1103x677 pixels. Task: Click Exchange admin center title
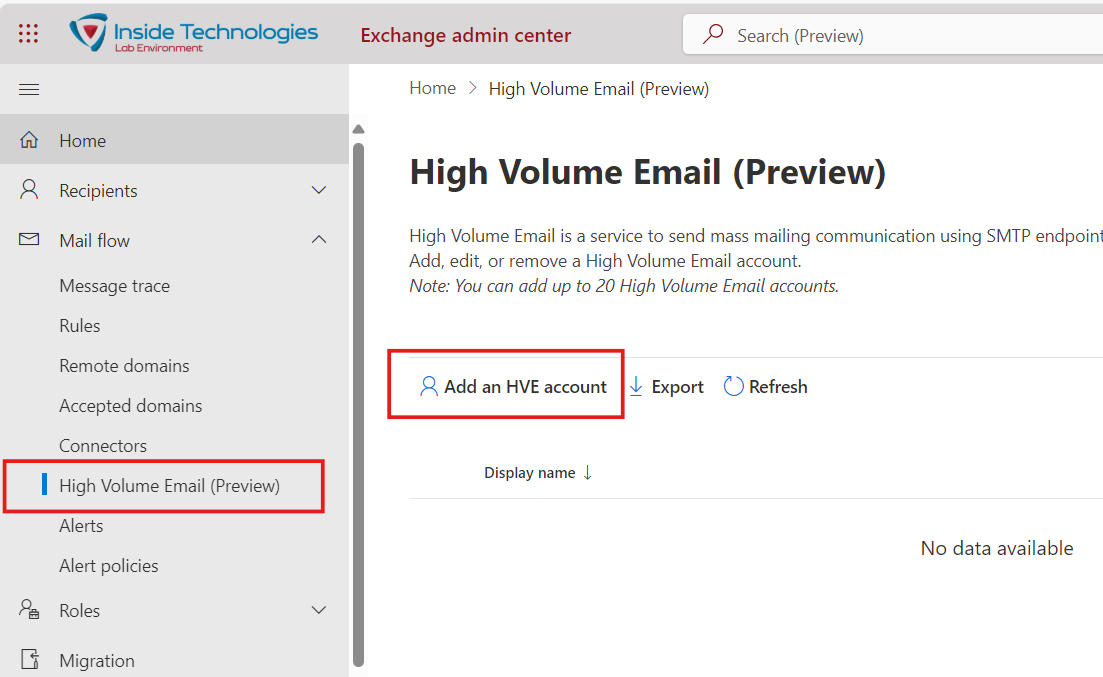466,35
